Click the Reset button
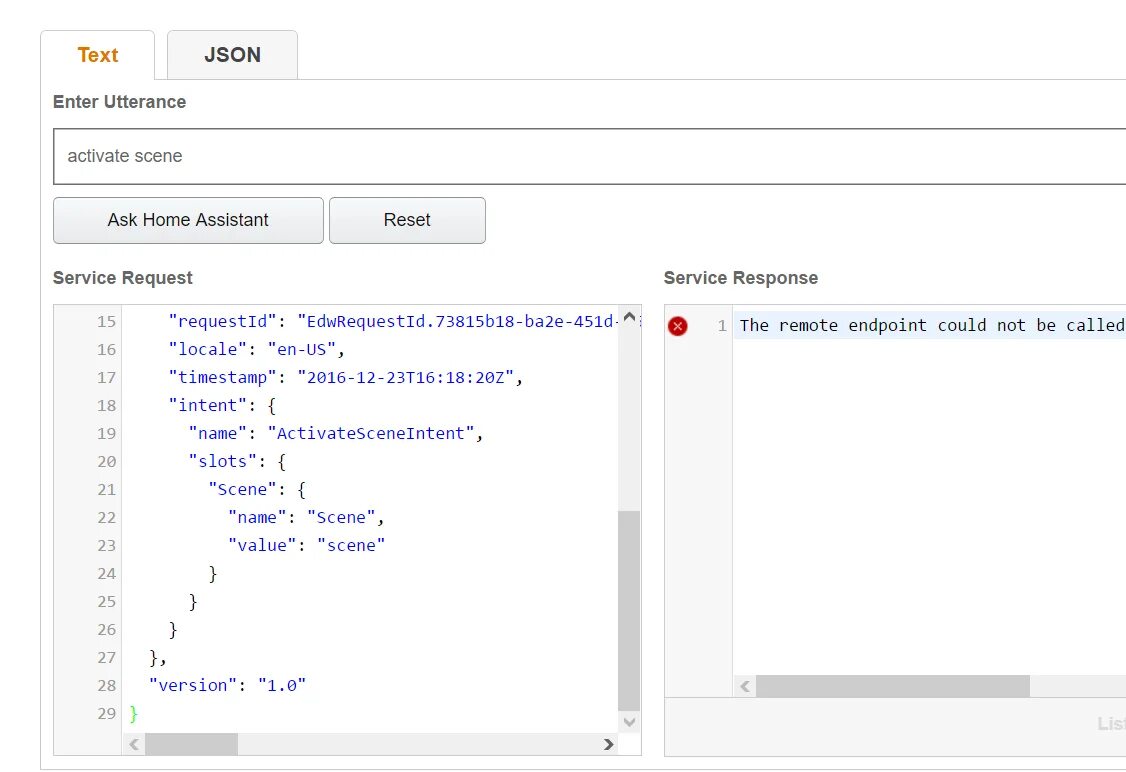Image resolution: width=1126 pixels, height=772 pixels. pos(407,220)
